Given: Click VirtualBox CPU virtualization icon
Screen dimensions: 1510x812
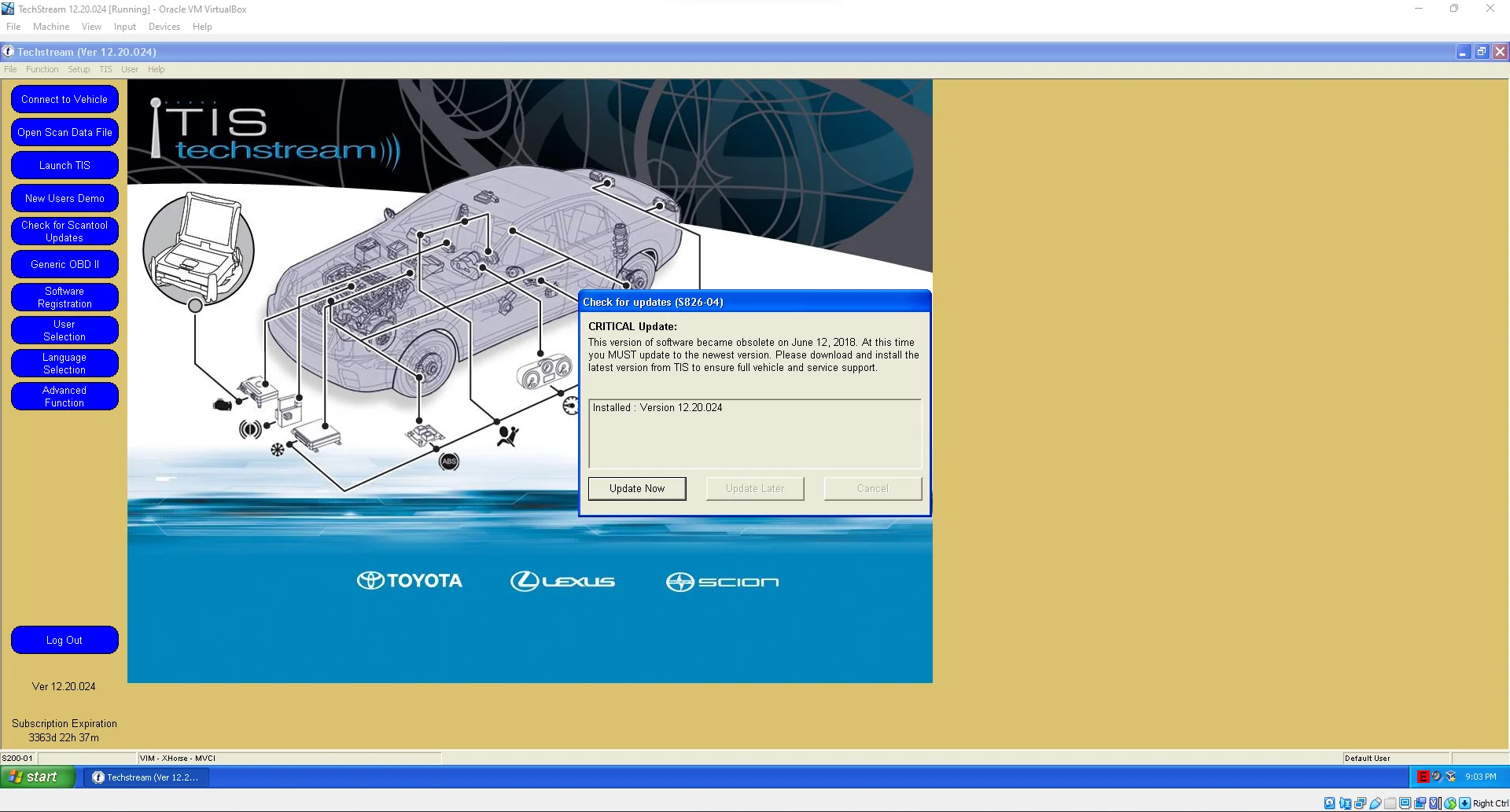Looking at the screenshot, I should click(1434, 803).
